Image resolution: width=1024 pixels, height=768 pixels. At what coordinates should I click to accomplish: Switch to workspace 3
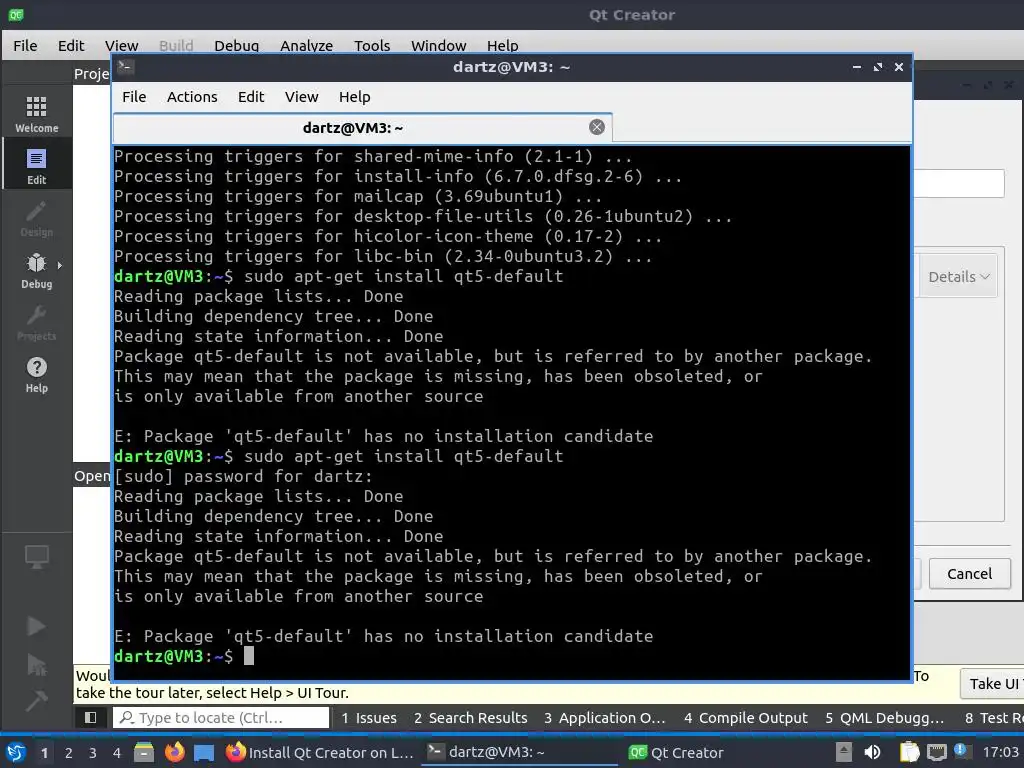[x=93, y=753]
